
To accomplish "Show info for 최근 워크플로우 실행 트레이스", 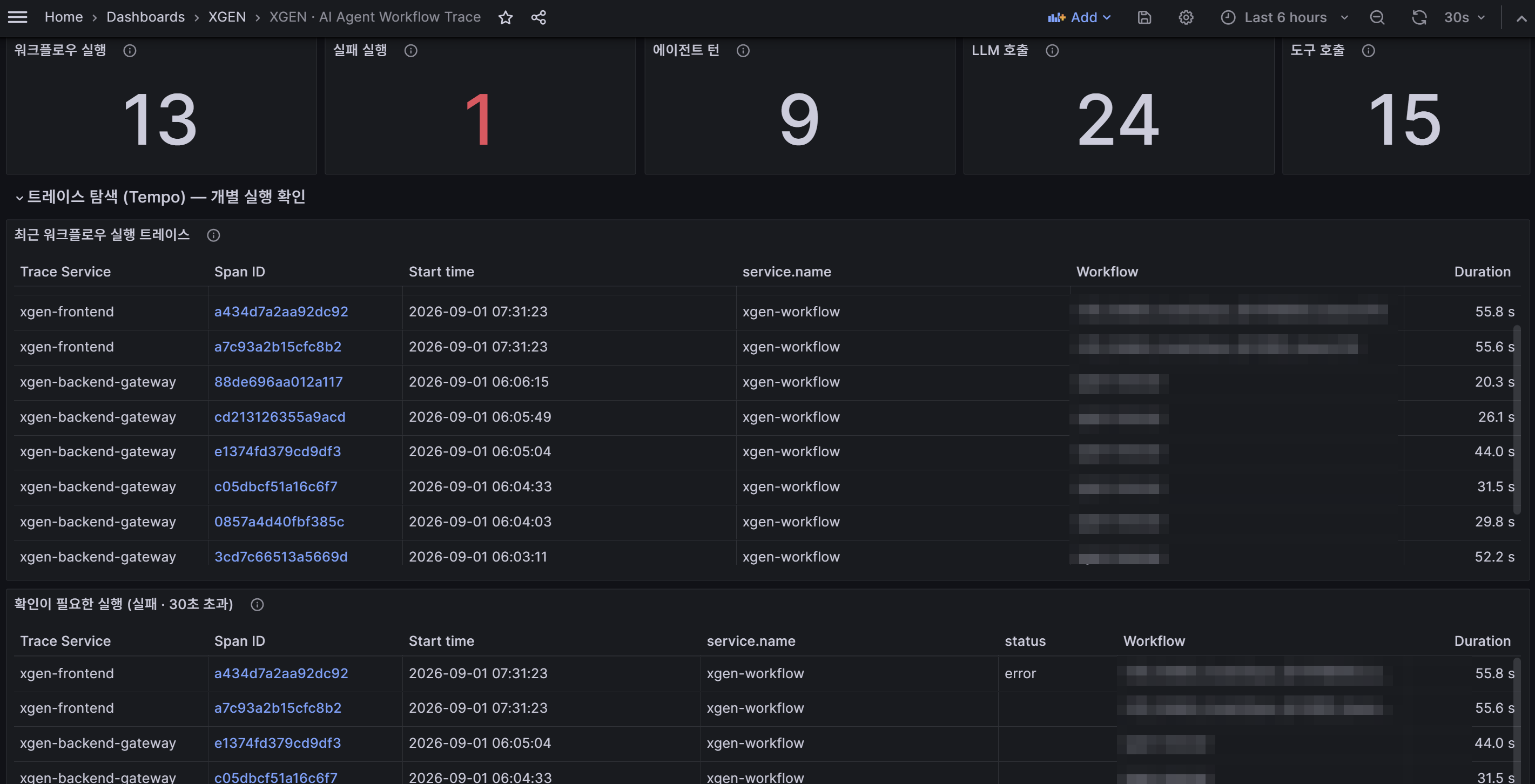I will [x=213, y=235].
